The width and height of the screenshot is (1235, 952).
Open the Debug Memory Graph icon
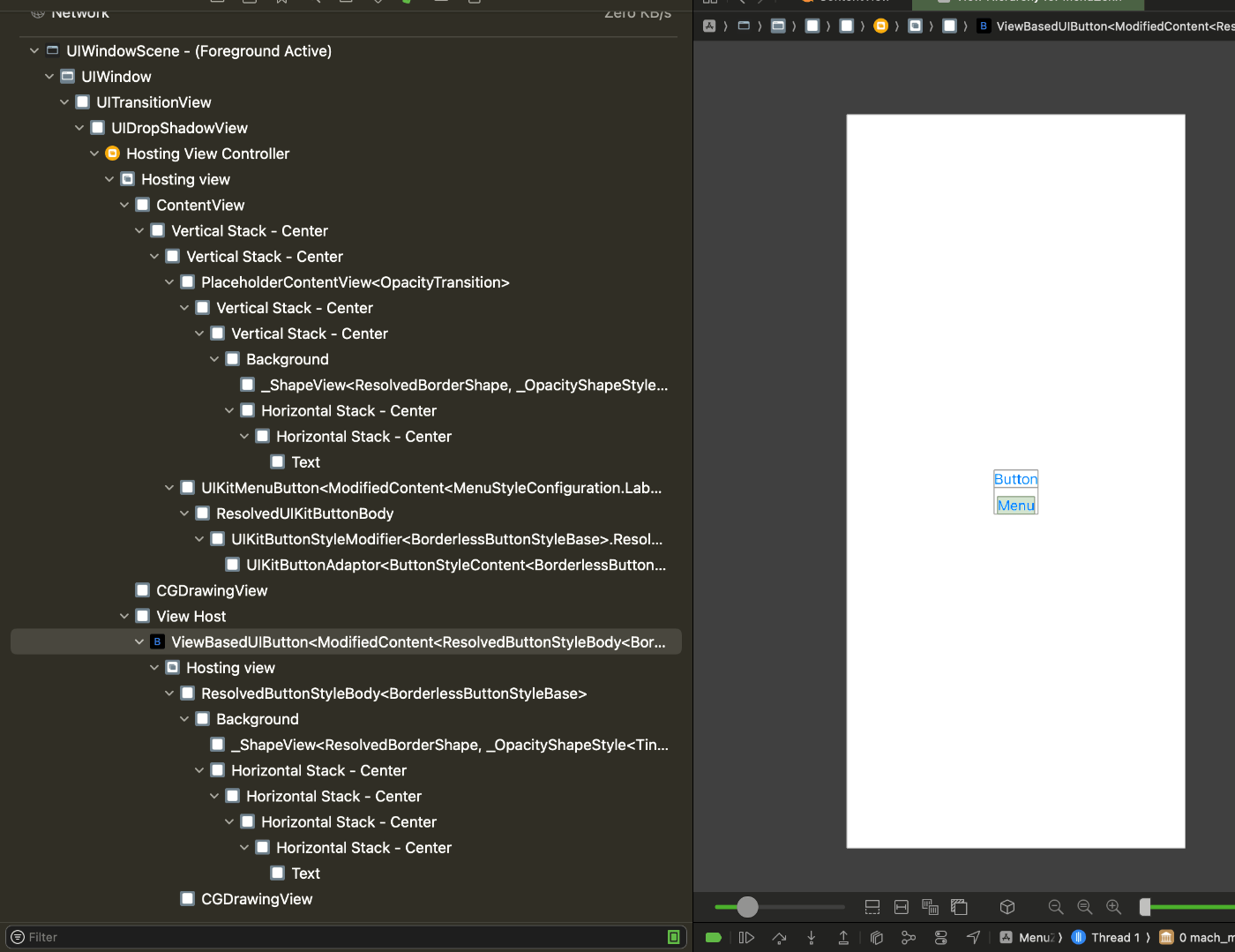pyautogui.click(x=907, y=937)
